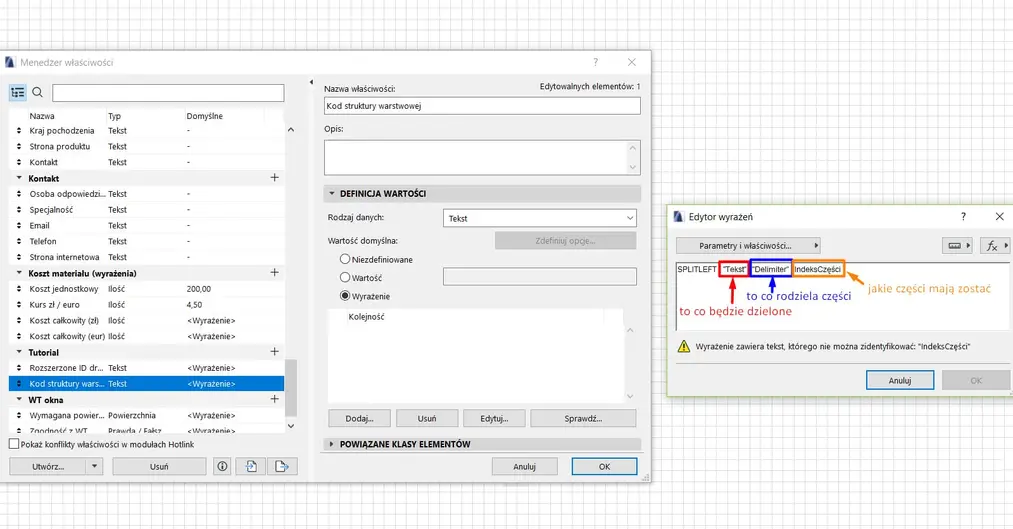The height and width of the screenshot is (529, 1013).
Task: Select the Kraj pochodzenia property row
Action: 147,130
